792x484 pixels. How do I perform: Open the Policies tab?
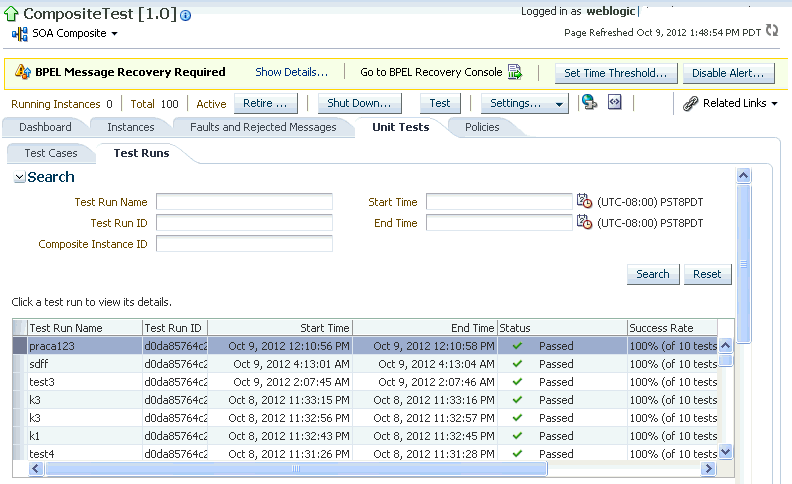pos(482,127)
